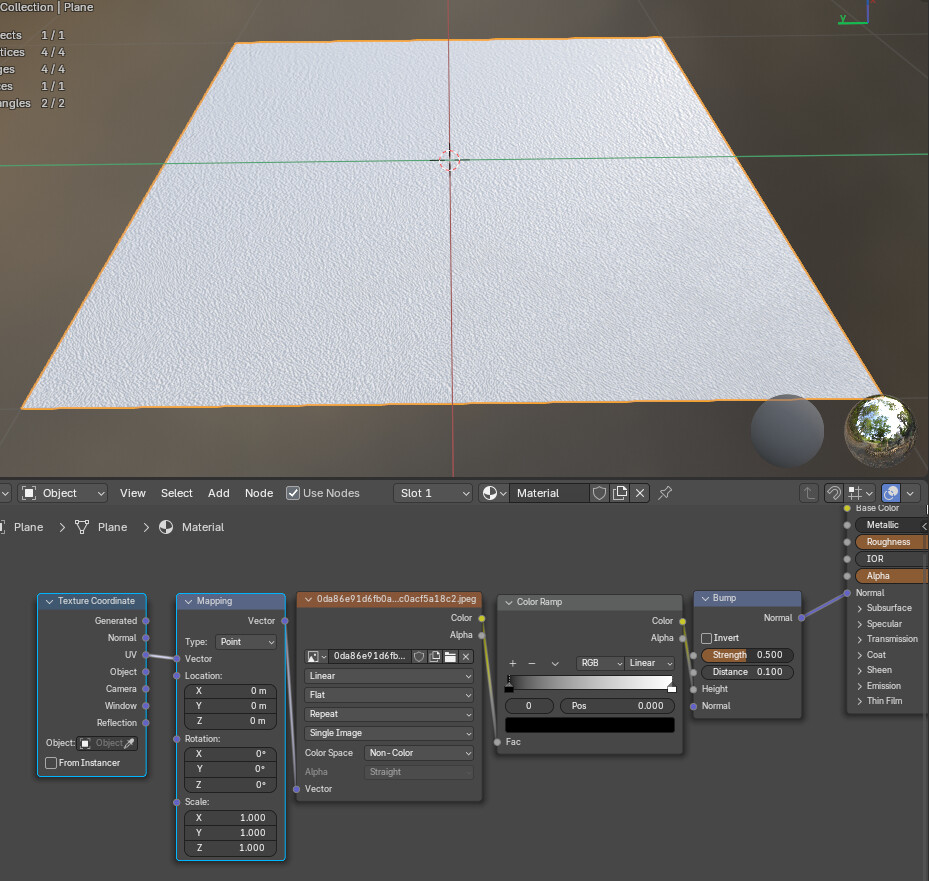This screenshot has width=929, height=881.
Task: Collapse the Mapping node
Action: click(x=188, y=601)
